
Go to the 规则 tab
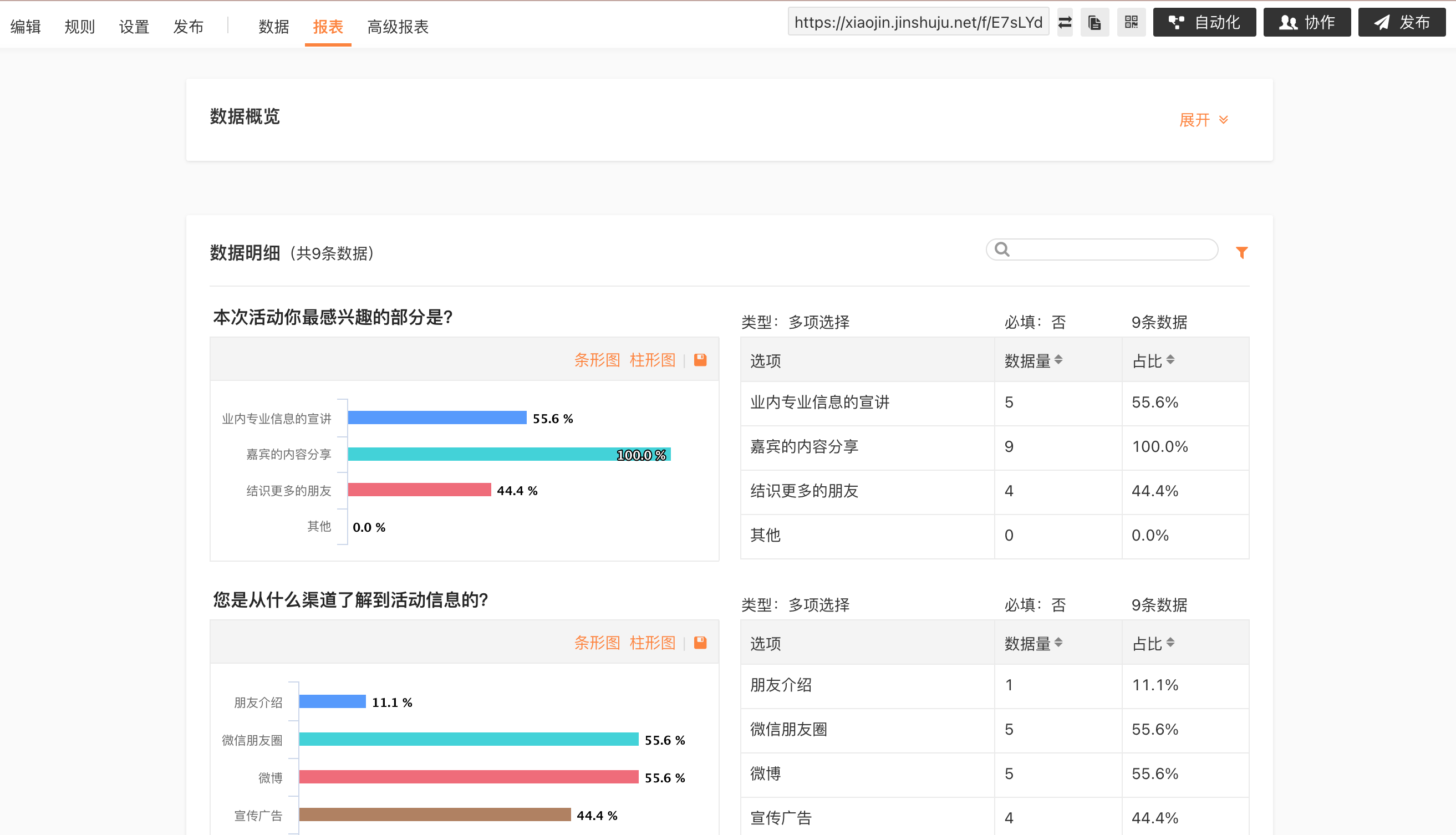click(80, 27)
